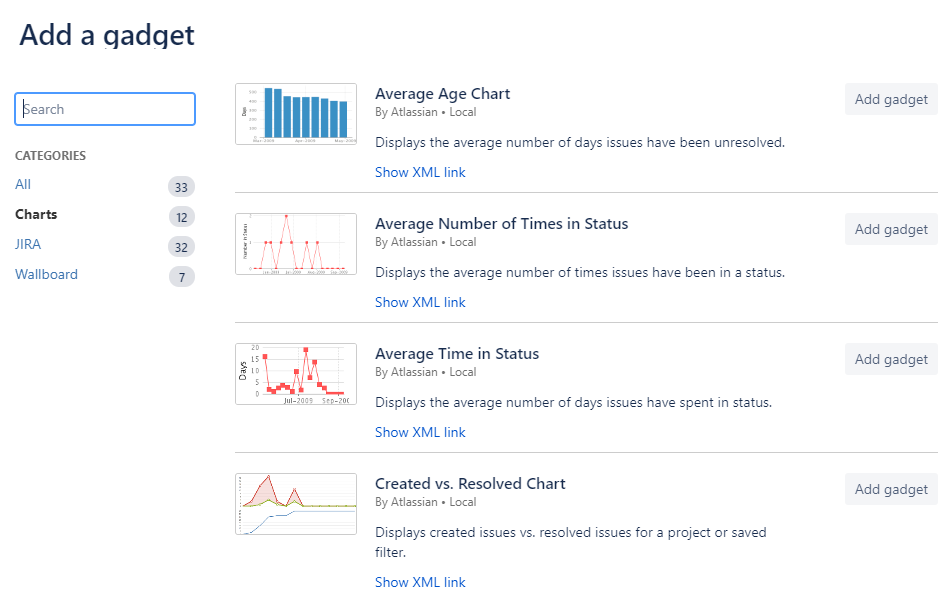Click the All category count badge 33

tap(181, 187)
